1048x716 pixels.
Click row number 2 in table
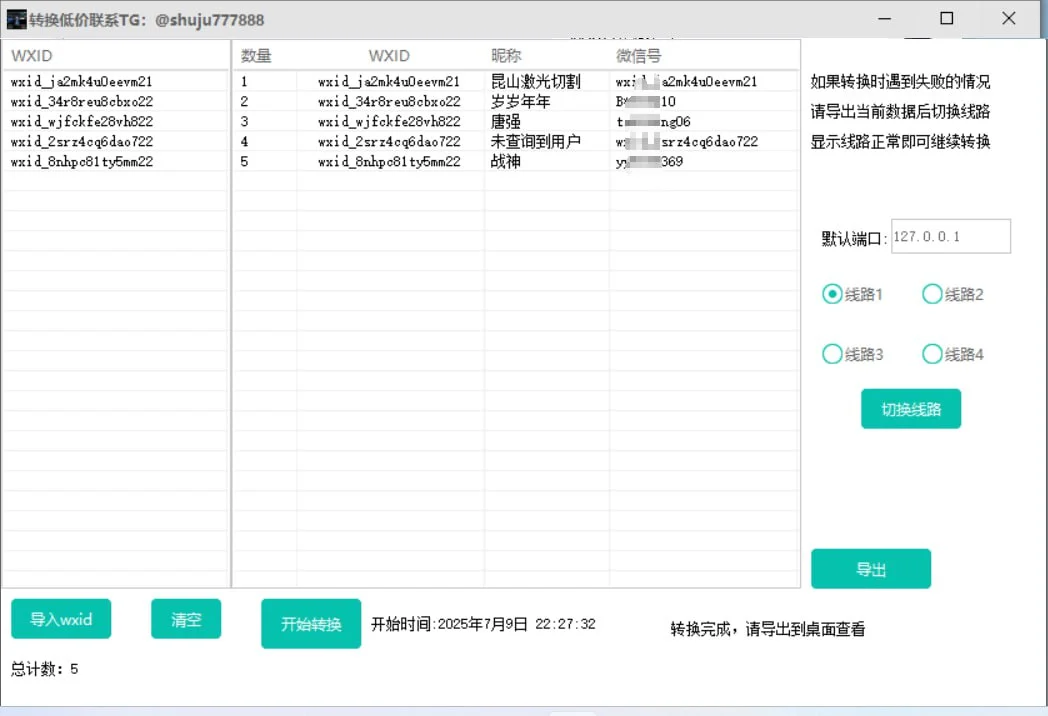coord(244,101)
